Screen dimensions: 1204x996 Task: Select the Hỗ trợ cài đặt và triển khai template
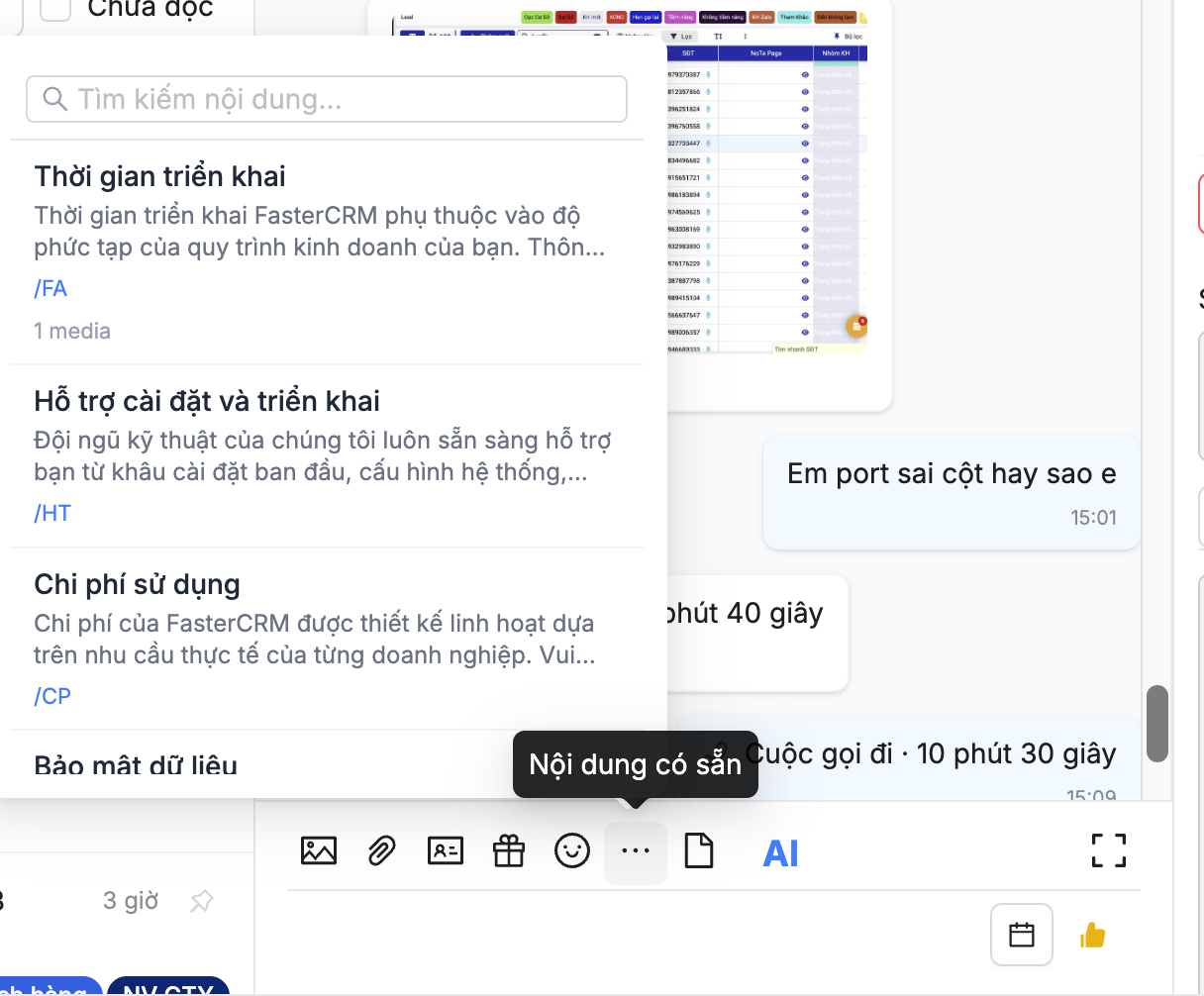click(x=327, y=455)
